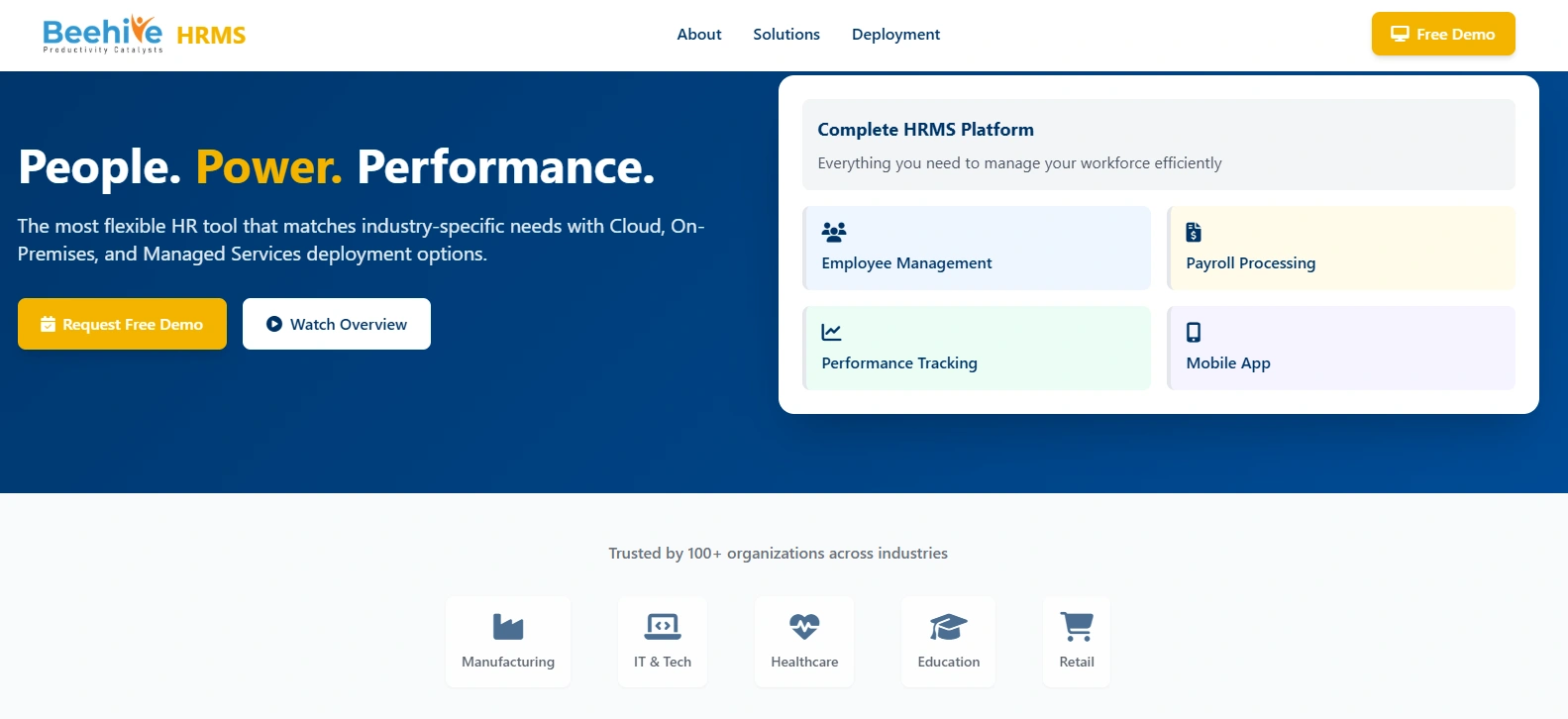Select the Retail industry label
This screenshot has width=1568, height=719.
click(x=1077, y=662)
